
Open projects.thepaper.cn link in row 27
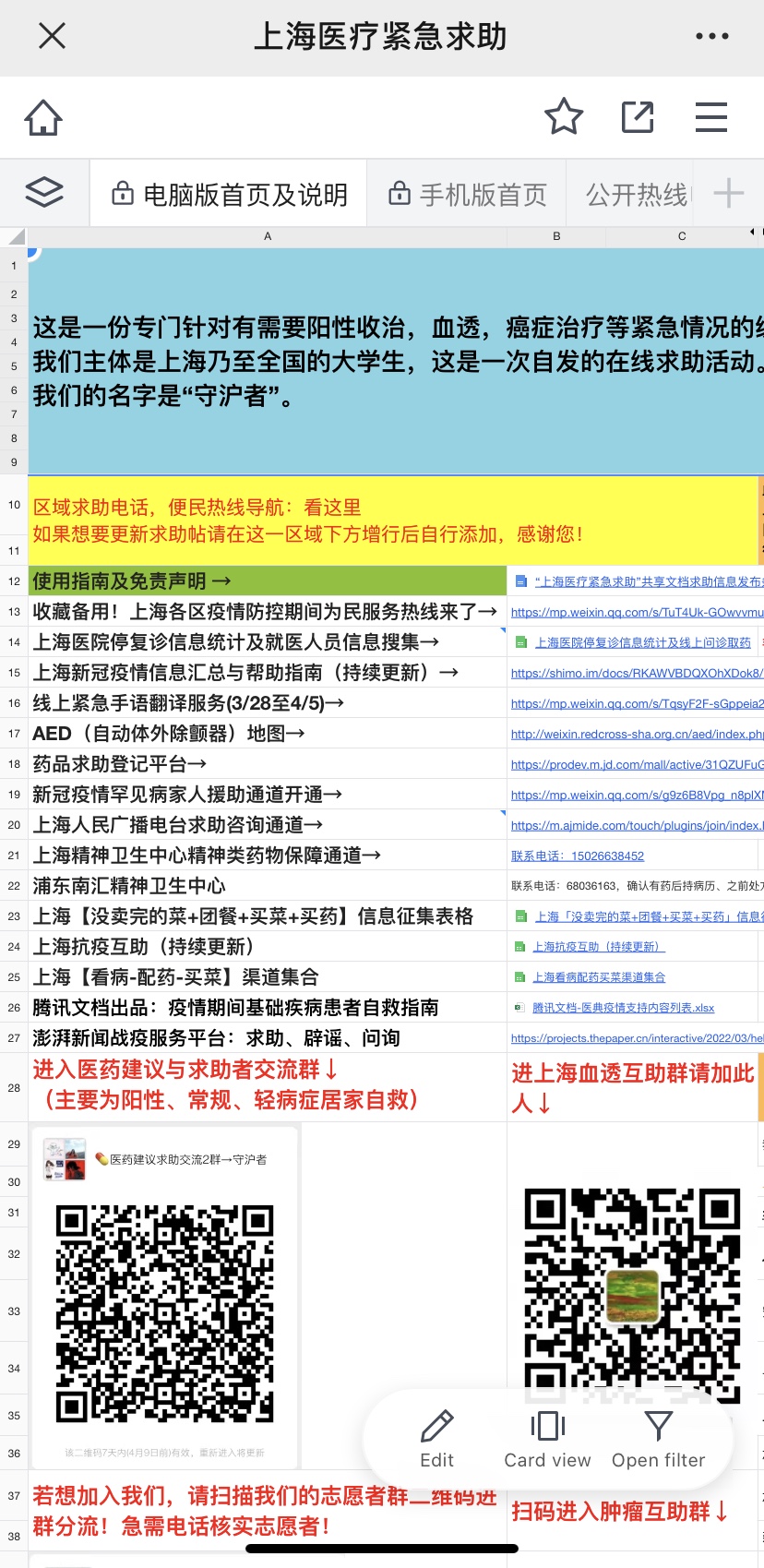[x=637, y=1038]
